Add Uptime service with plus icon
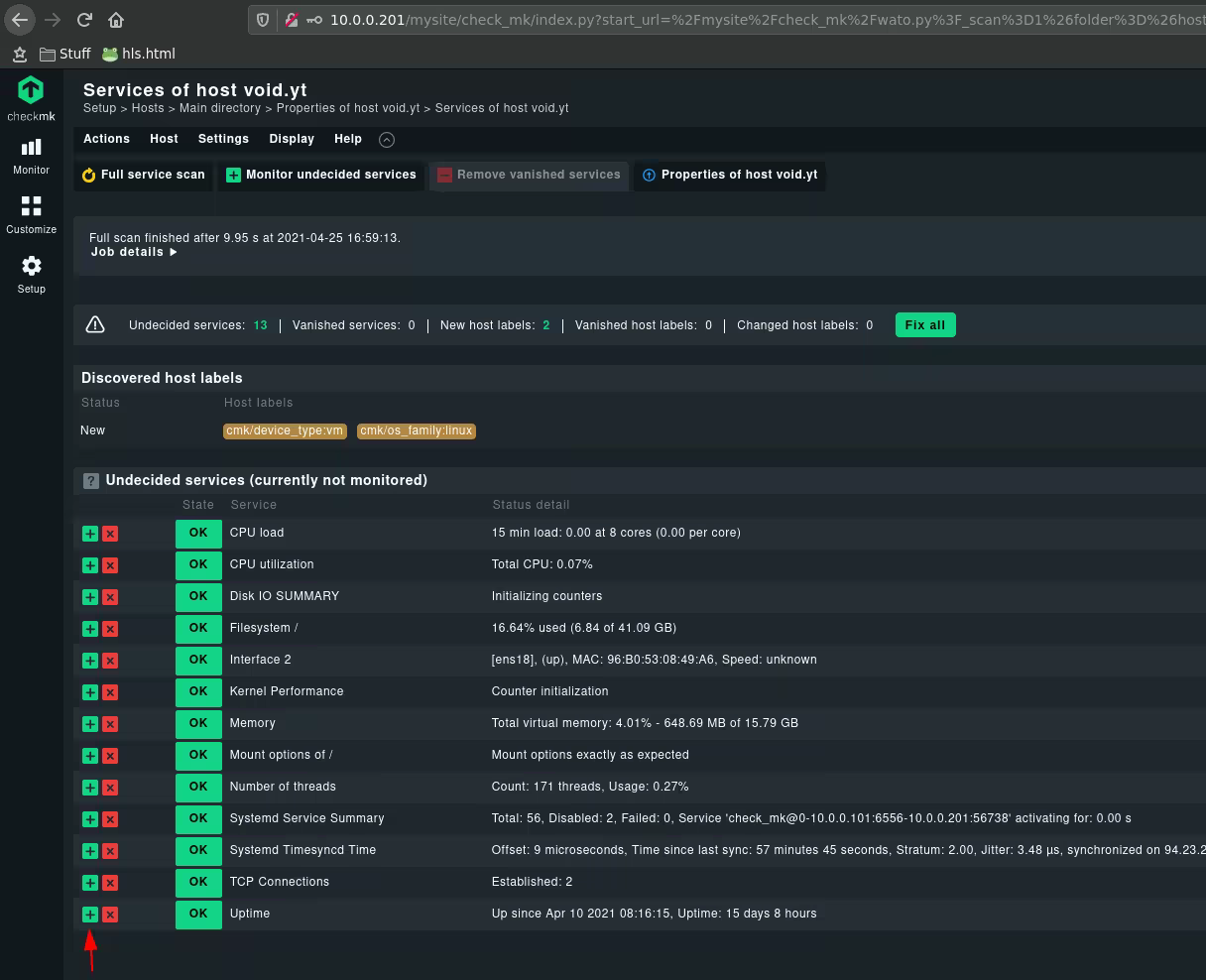1206x980 pixels. tap(90, 915)
